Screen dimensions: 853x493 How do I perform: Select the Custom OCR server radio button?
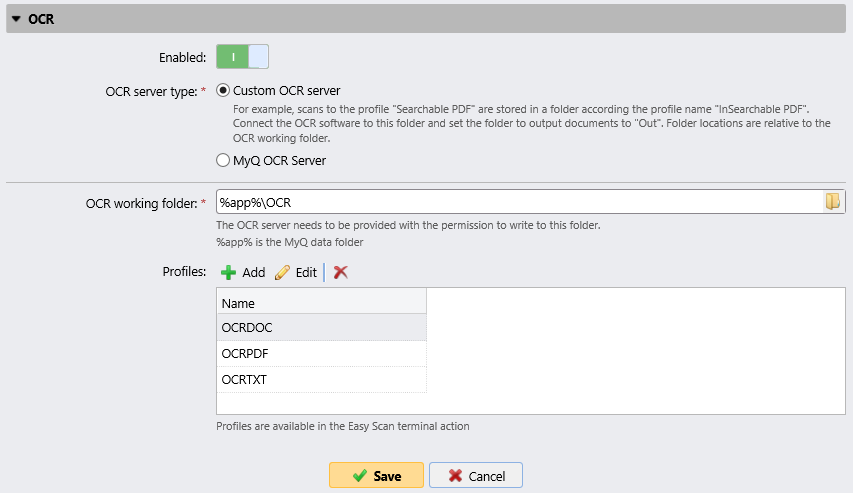click(x=223, y=91)
